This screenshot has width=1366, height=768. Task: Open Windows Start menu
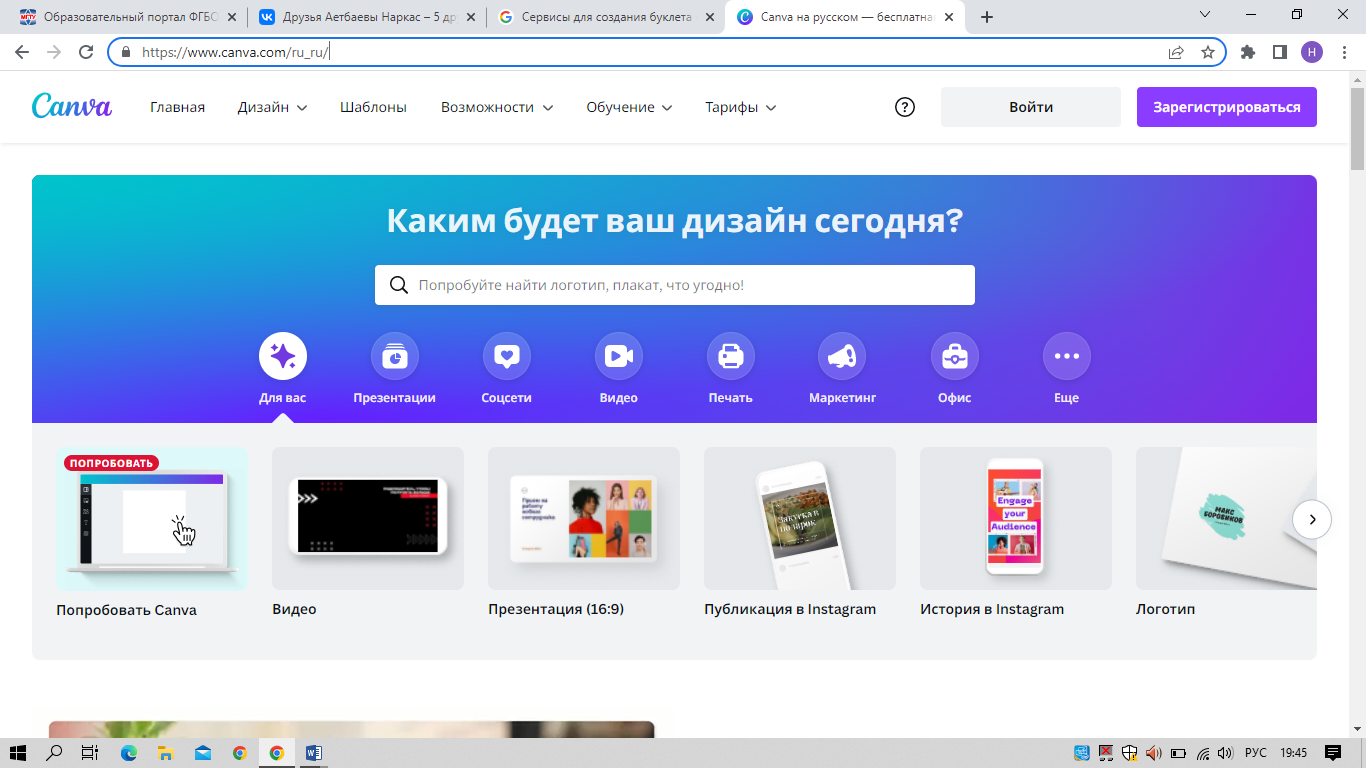[x=18, y=753]
